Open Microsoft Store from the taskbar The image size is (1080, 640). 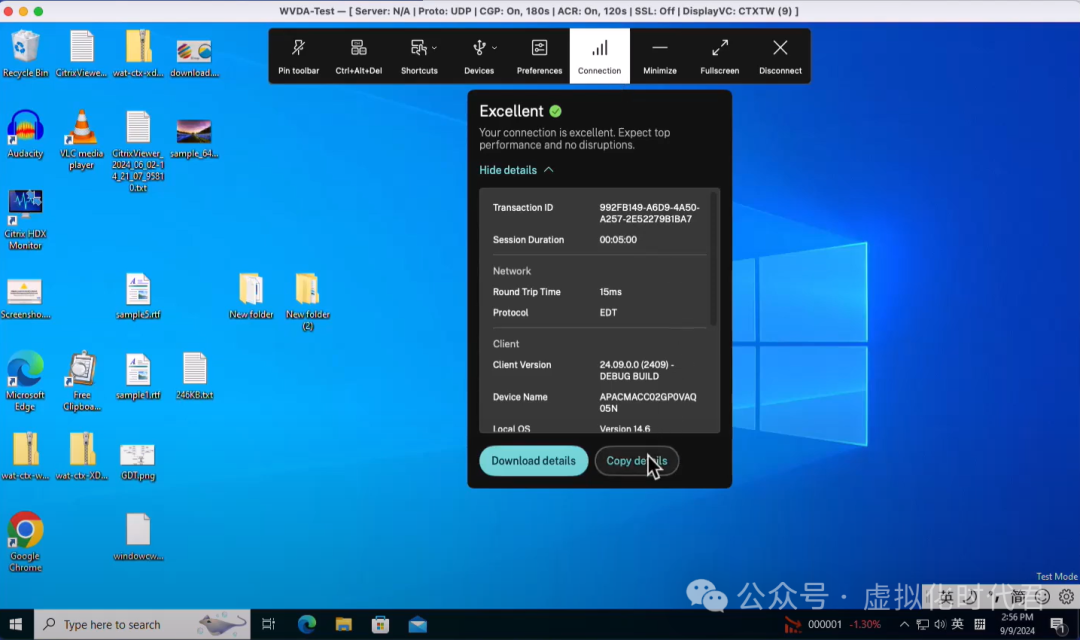tap(380, 624)
